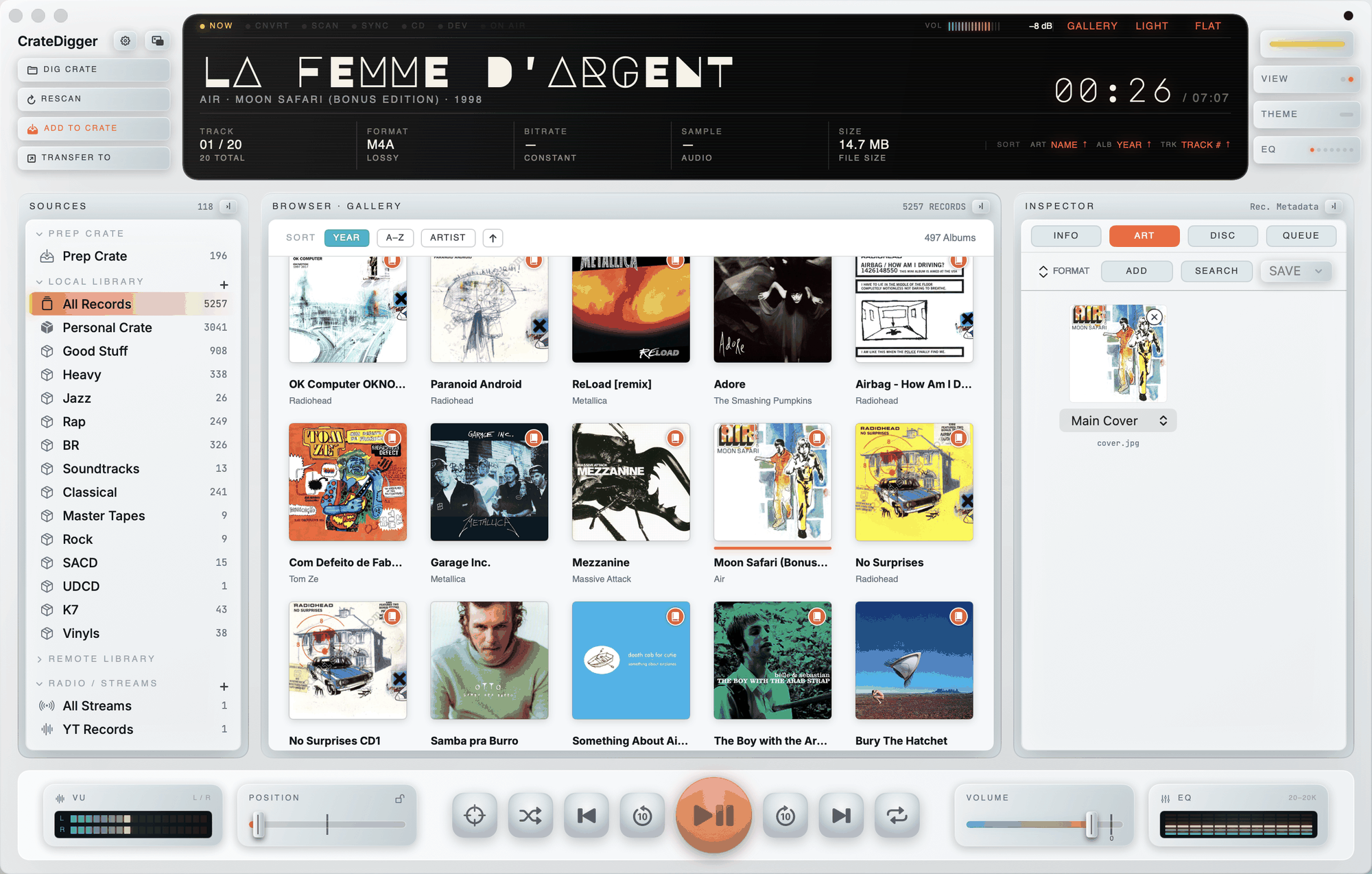Collapse the Browser panel
The image size is (1372, 874).
click(981, 206)
